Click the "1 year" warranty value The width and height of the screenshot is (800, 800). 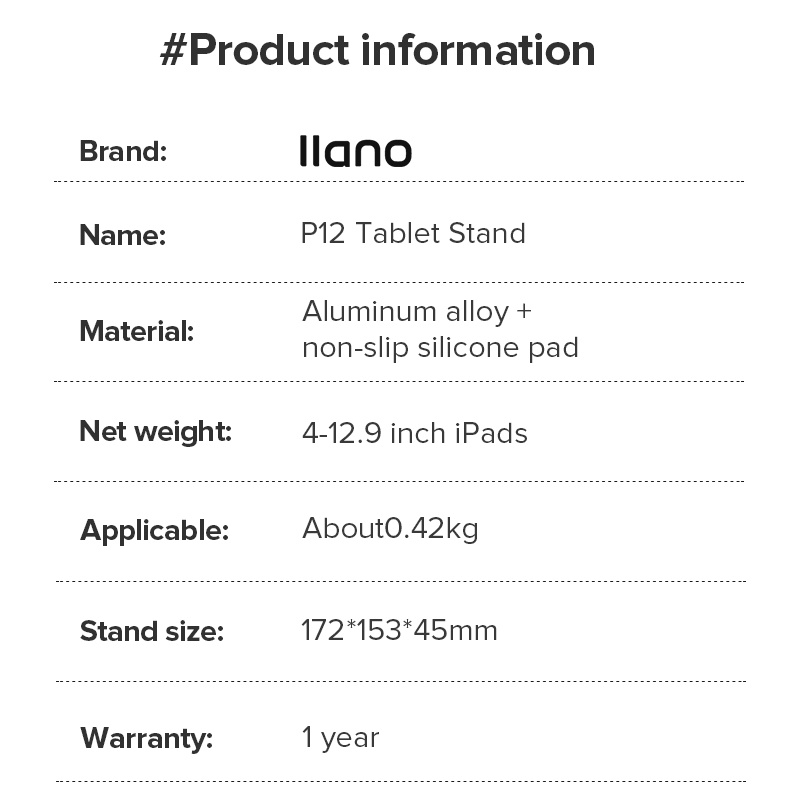[x=340, y=738]
